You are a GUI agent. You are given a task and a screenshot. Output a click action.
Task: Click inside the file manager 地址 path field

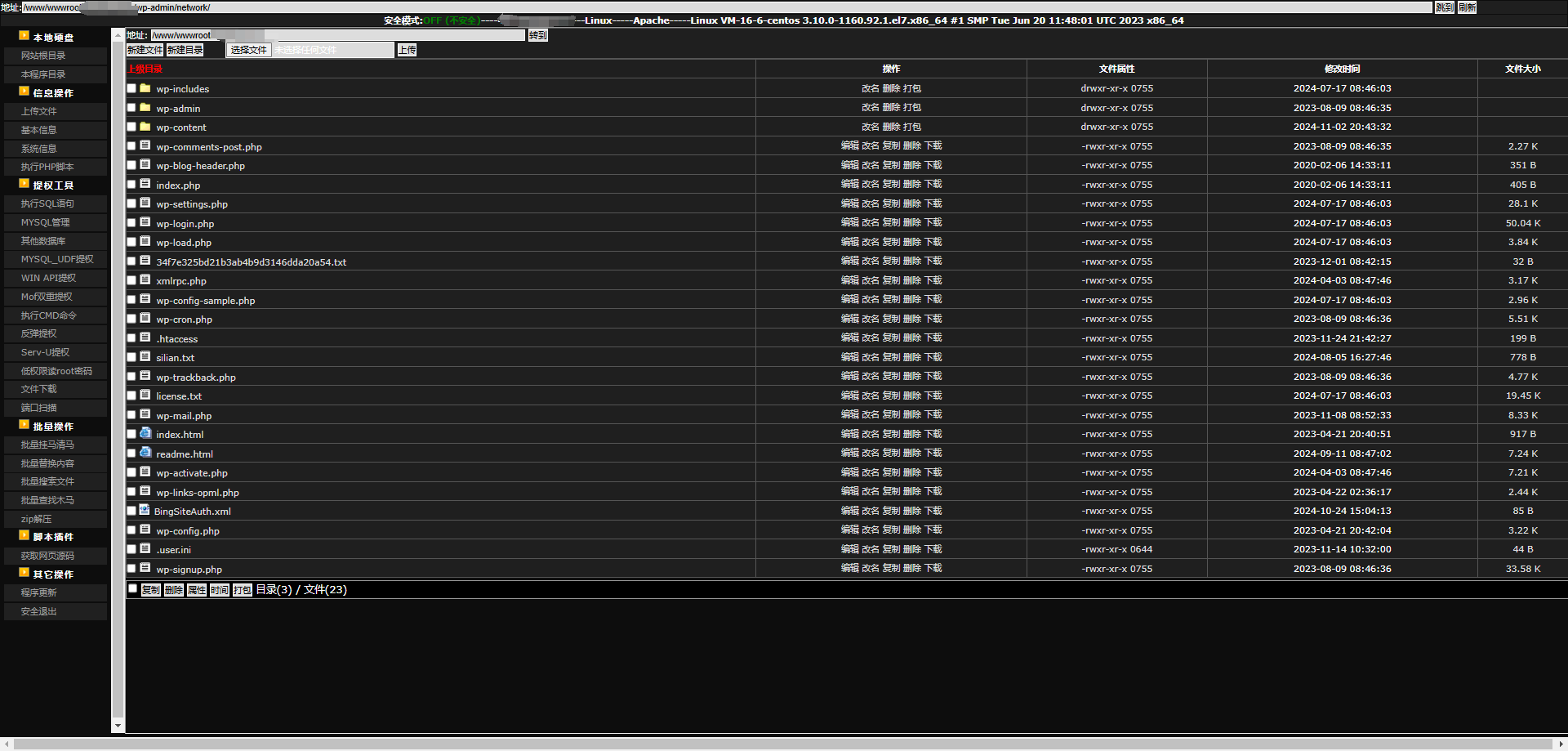tap(337, 35)
